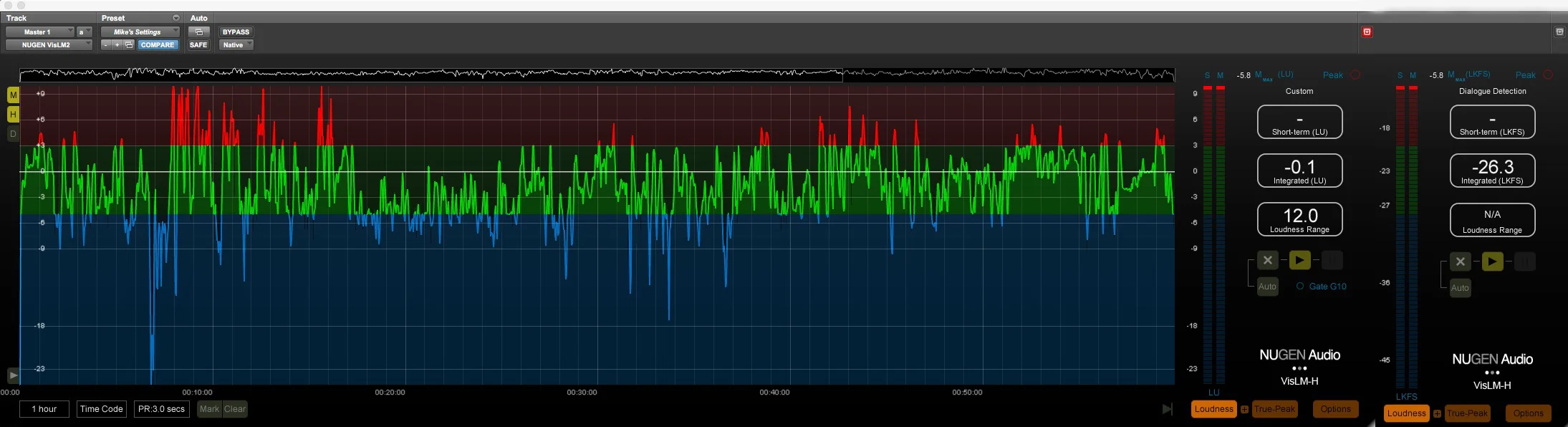Click the 00:30:00 timeline label
The height and width of the screenshot is (427, 1568).
[582, 393]
